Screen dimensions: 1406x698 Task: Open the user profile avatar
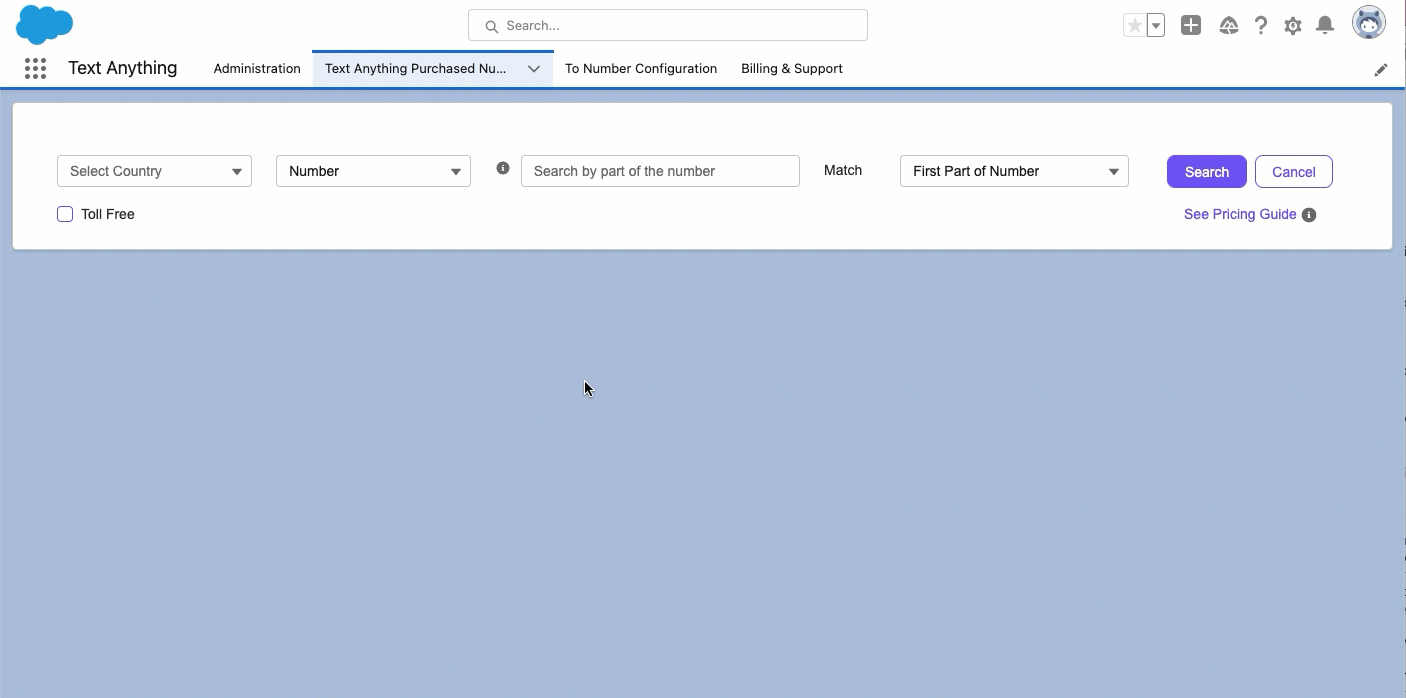click(1369, 23)
